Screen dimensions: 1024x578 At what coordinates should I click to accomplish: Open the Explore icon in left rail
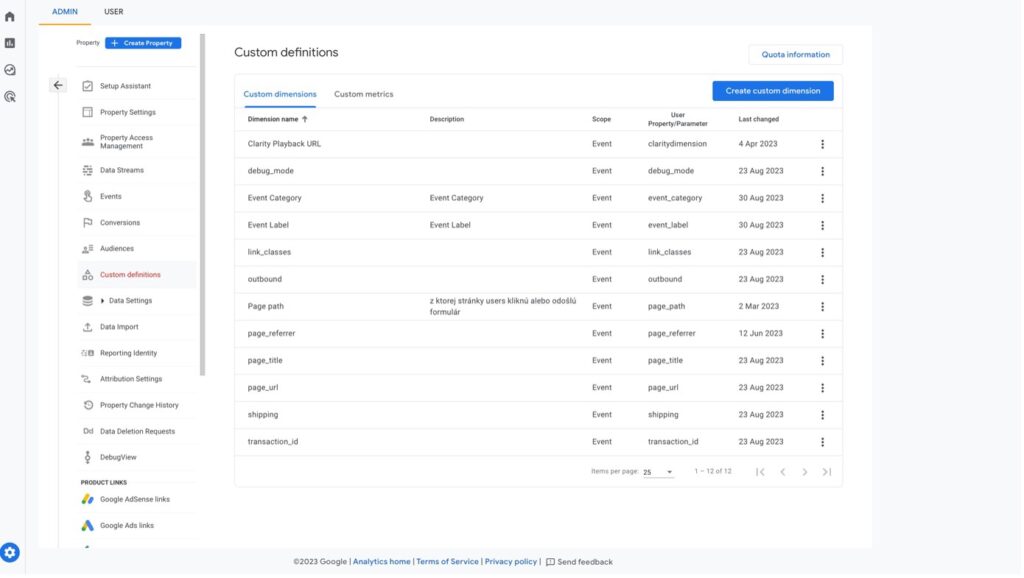(10, 70)
